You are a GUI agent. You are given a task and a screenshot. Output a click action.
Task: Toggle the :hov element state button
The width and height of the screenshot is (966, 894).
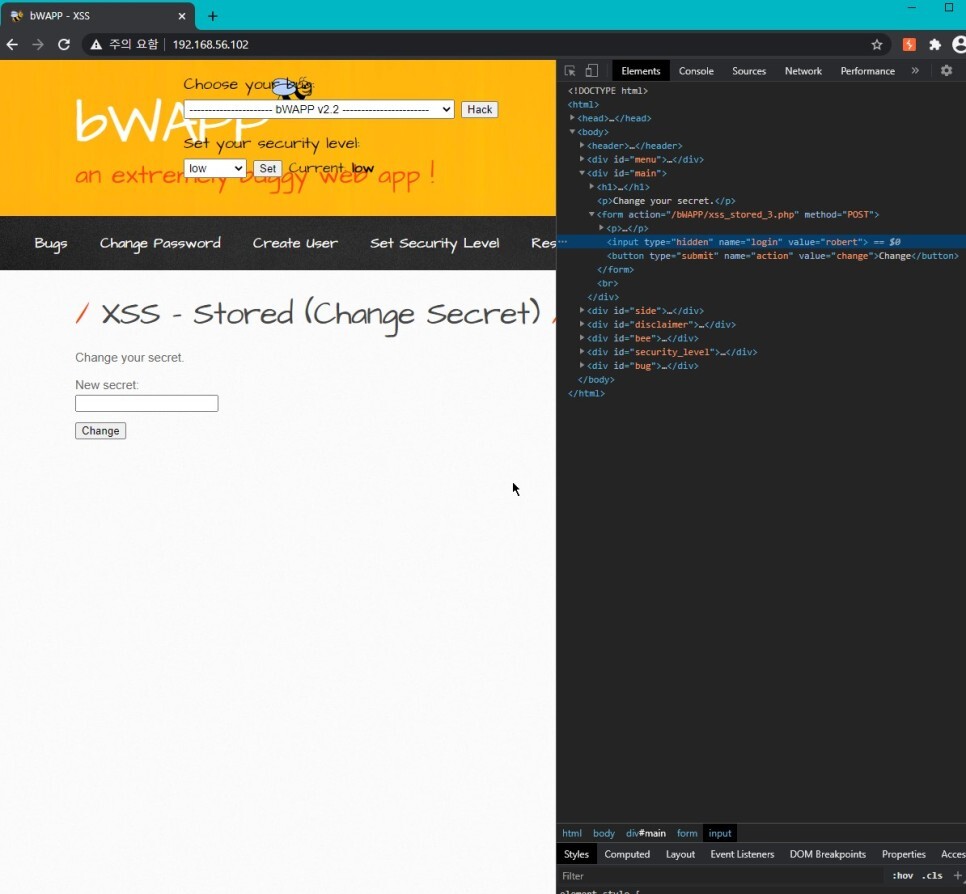903,876
